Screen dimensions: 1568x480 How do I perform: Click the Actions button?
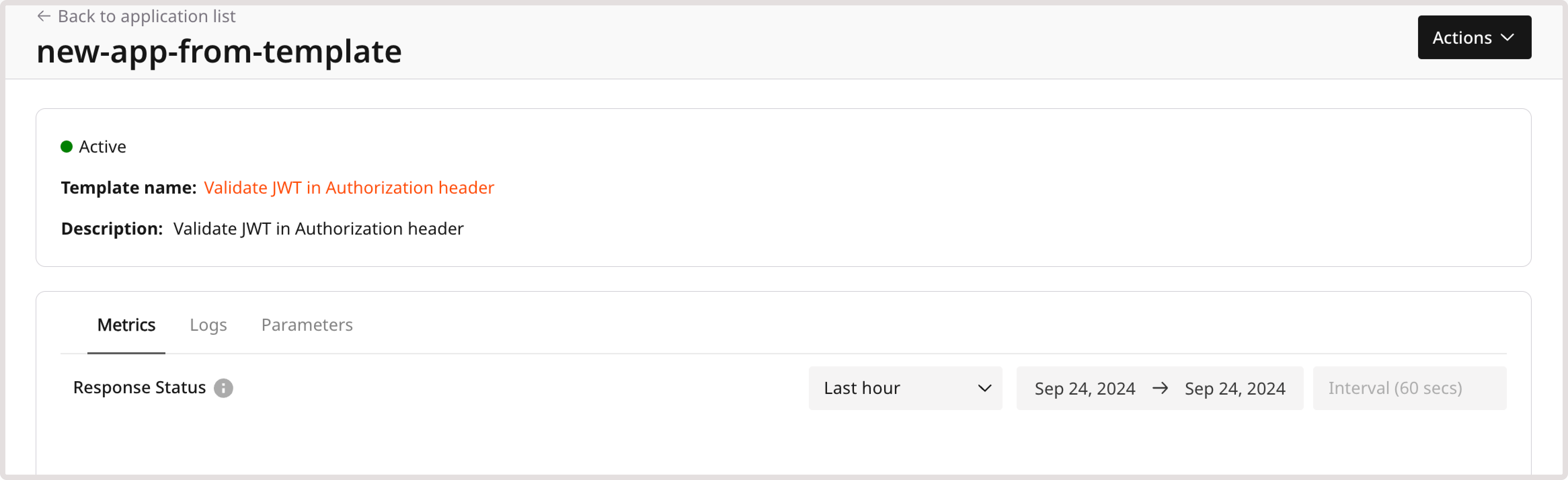click(1473, 38)
